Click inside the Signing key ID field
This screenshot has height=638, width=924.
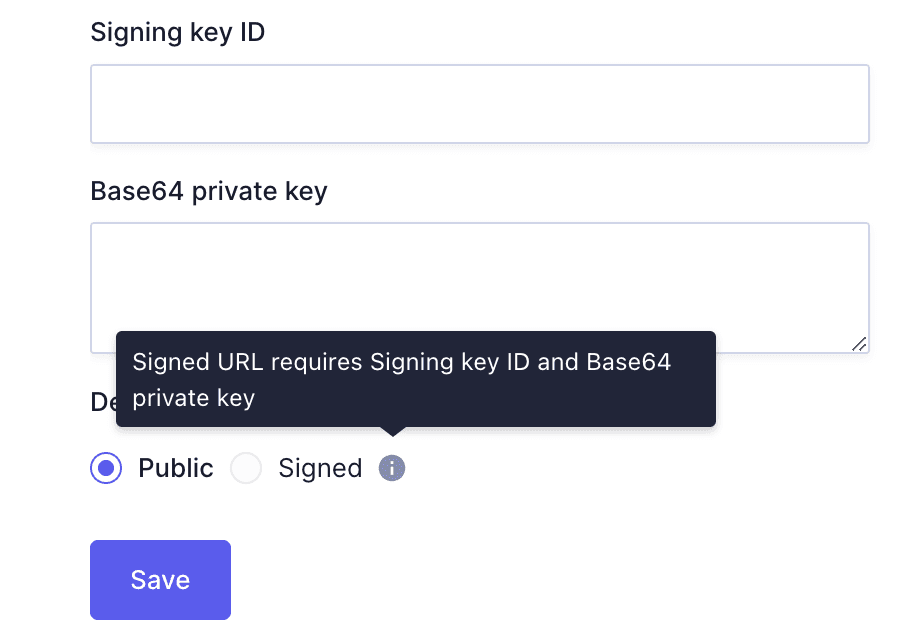(479, 103)
